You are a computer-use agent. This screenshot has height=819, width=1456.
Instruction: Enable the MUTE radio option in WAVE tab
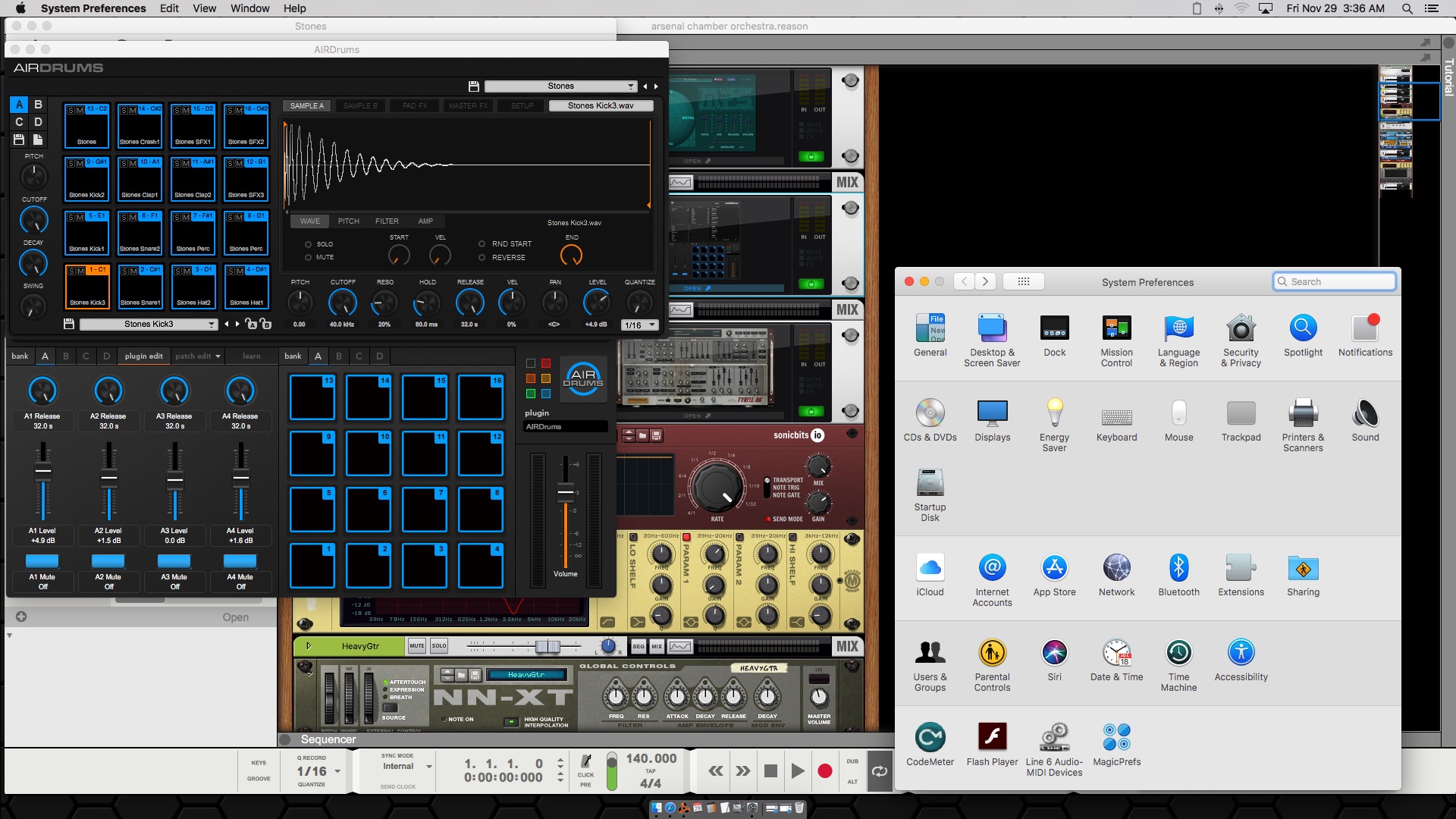[x=308, y=257]
